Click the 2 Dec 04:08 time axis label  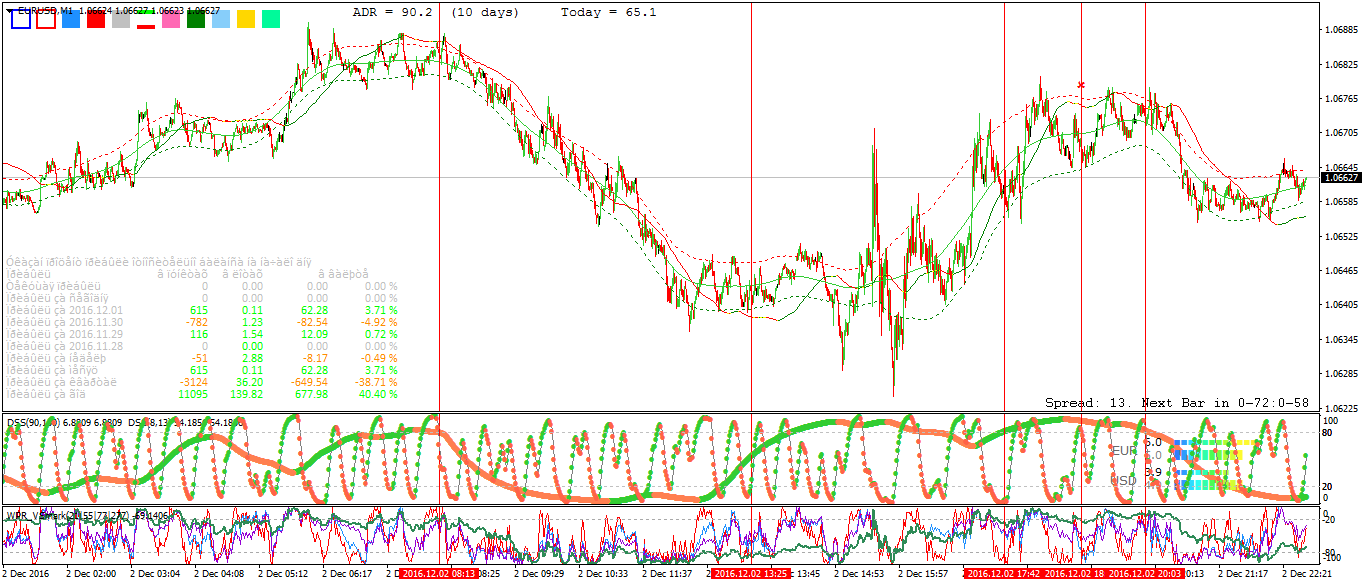coord(219,574)
